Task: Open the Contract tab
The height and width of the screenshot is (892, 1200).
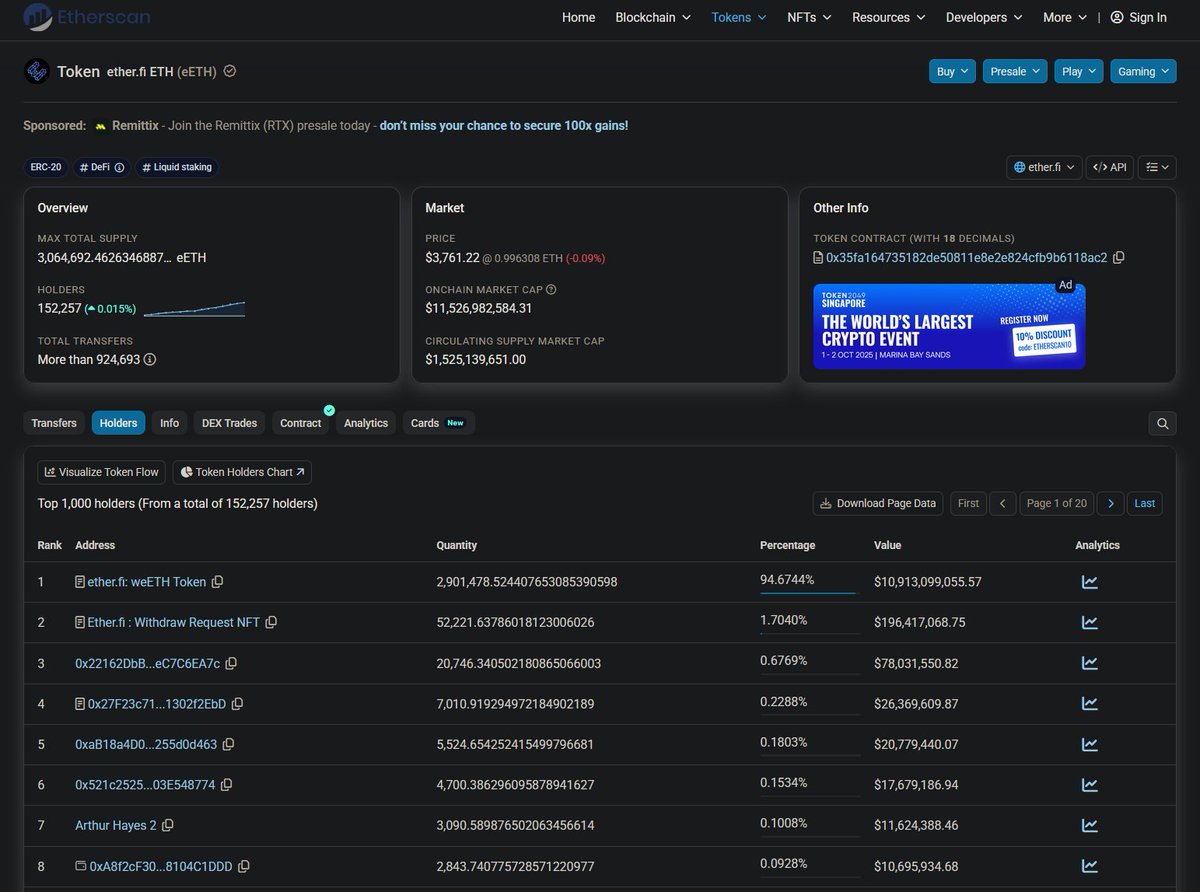Action: 300,423
